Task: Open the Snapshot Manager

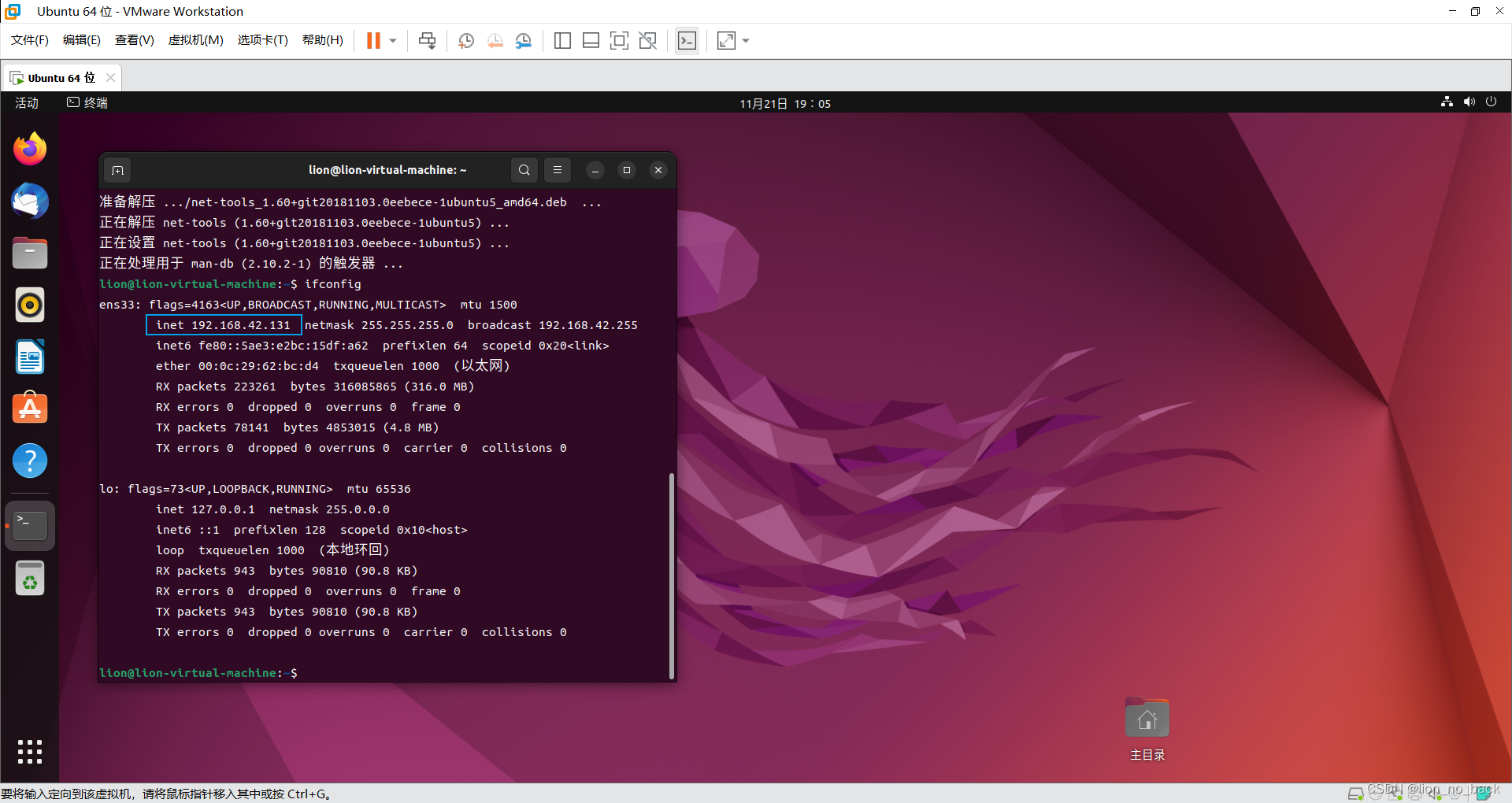Action: pos(524,40)
